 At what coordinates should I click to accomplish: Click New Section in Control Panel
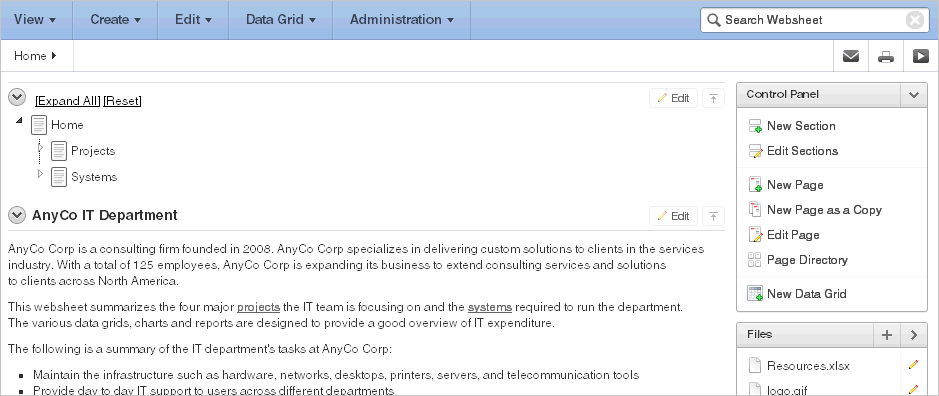(x=801, y=126)
